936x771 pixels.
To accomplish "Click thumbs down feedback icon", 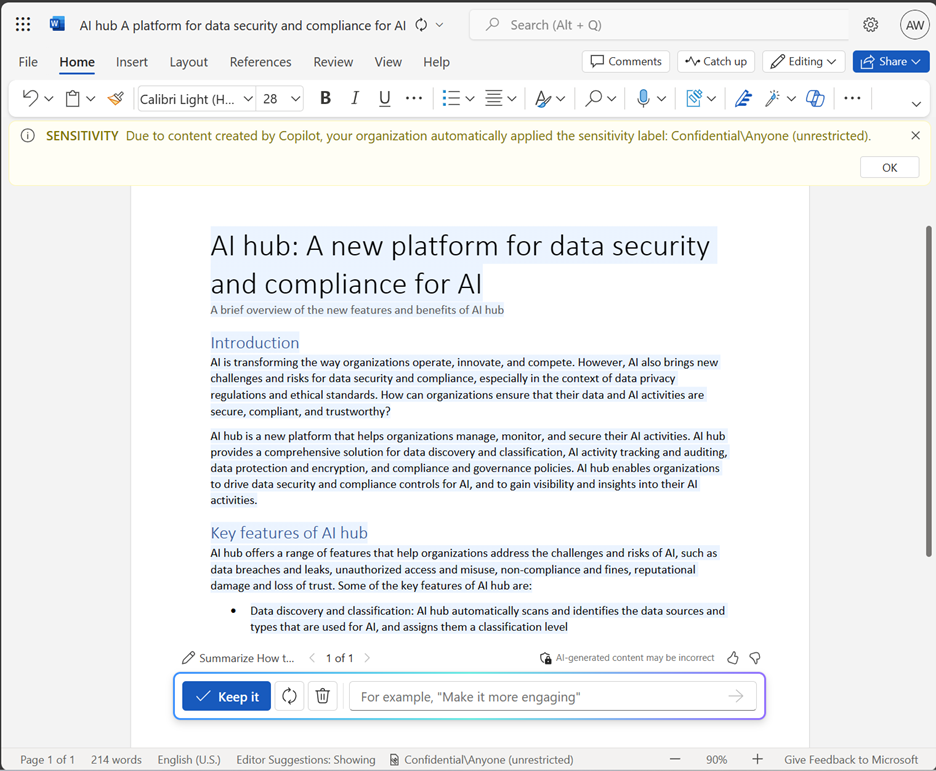I will 755,658.
